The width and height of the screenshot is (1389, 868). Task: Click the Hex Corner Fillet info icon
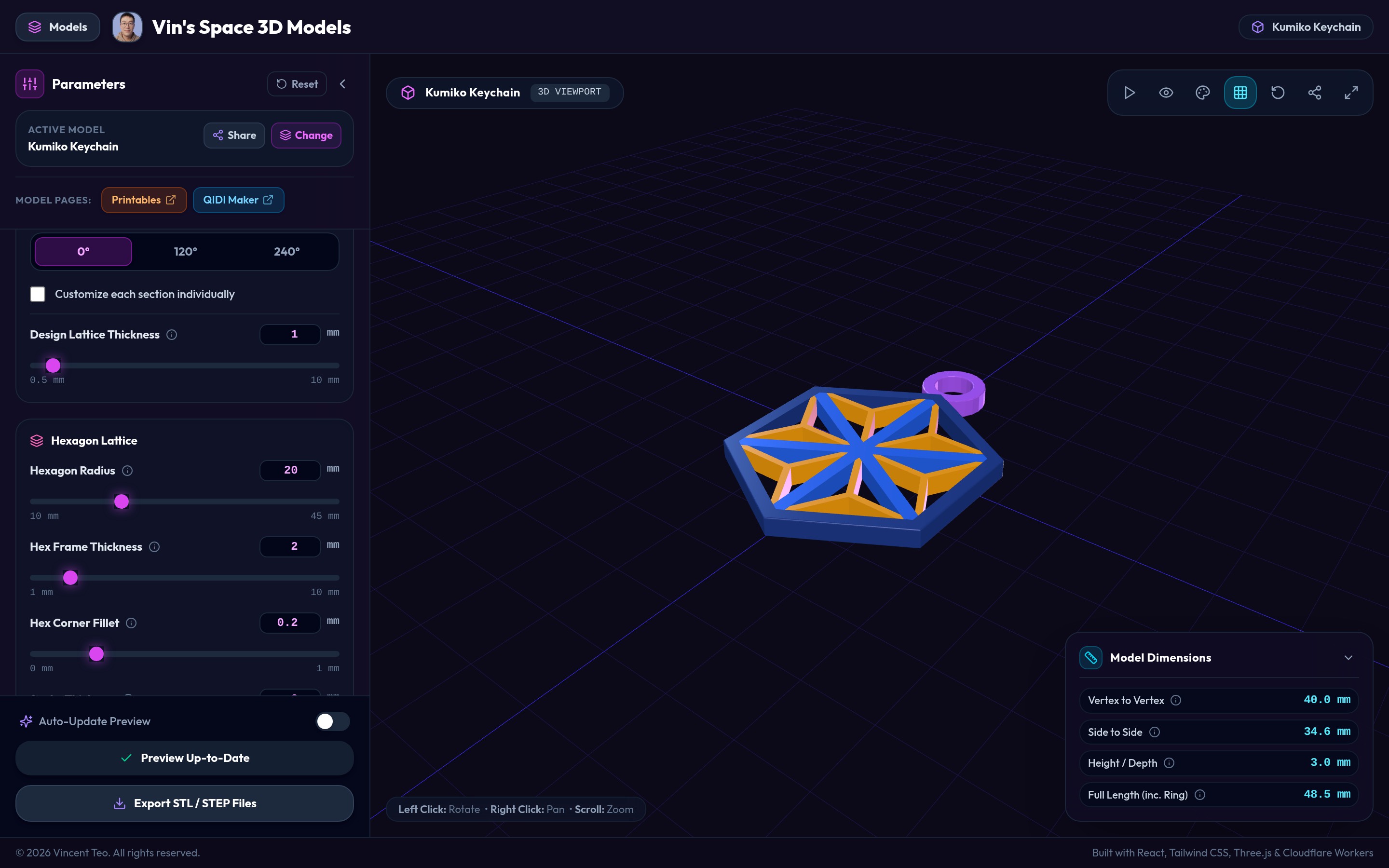[132, 624]
